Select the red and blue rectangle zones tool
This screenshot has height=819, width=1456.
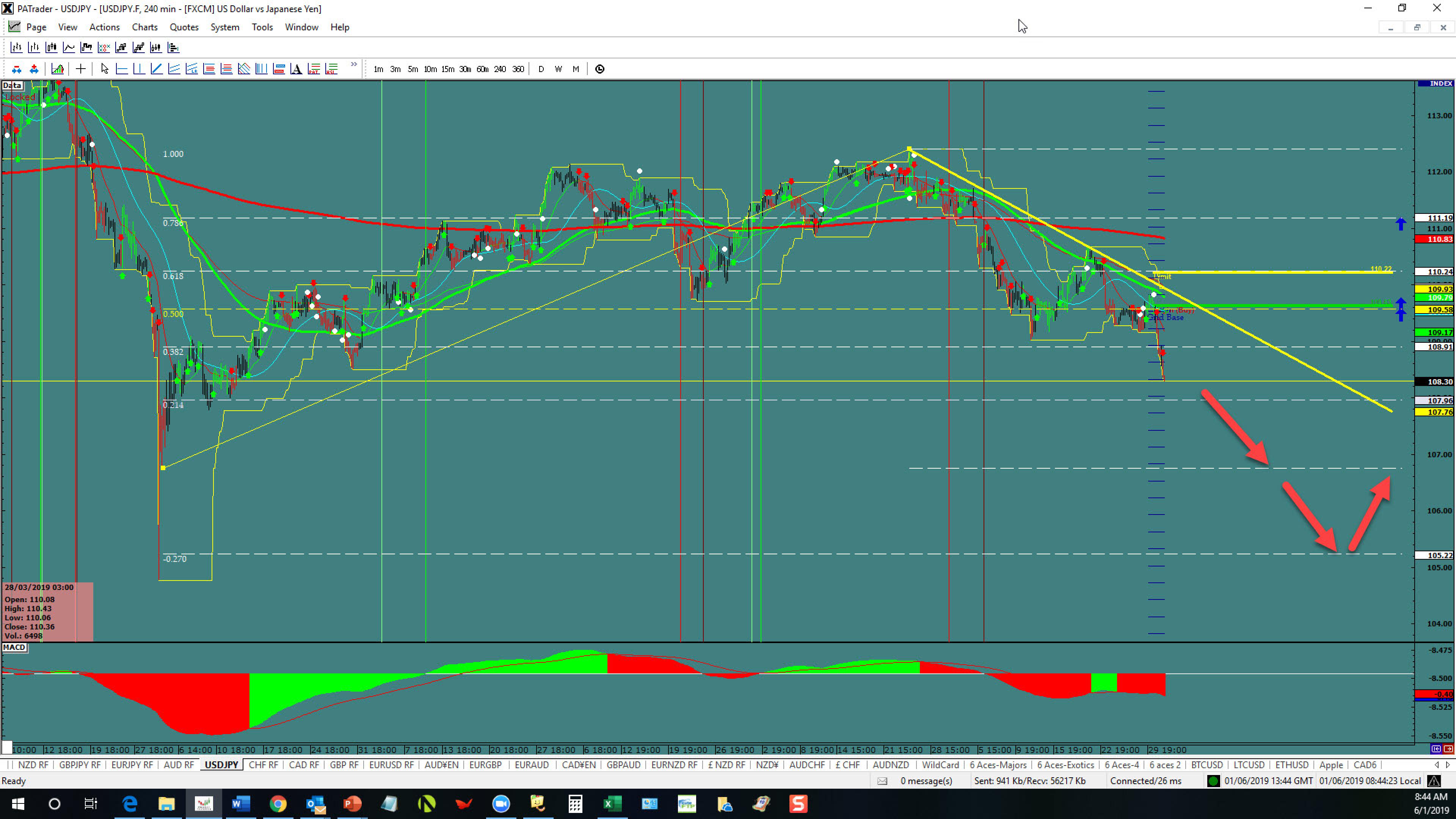coord(279,69)
